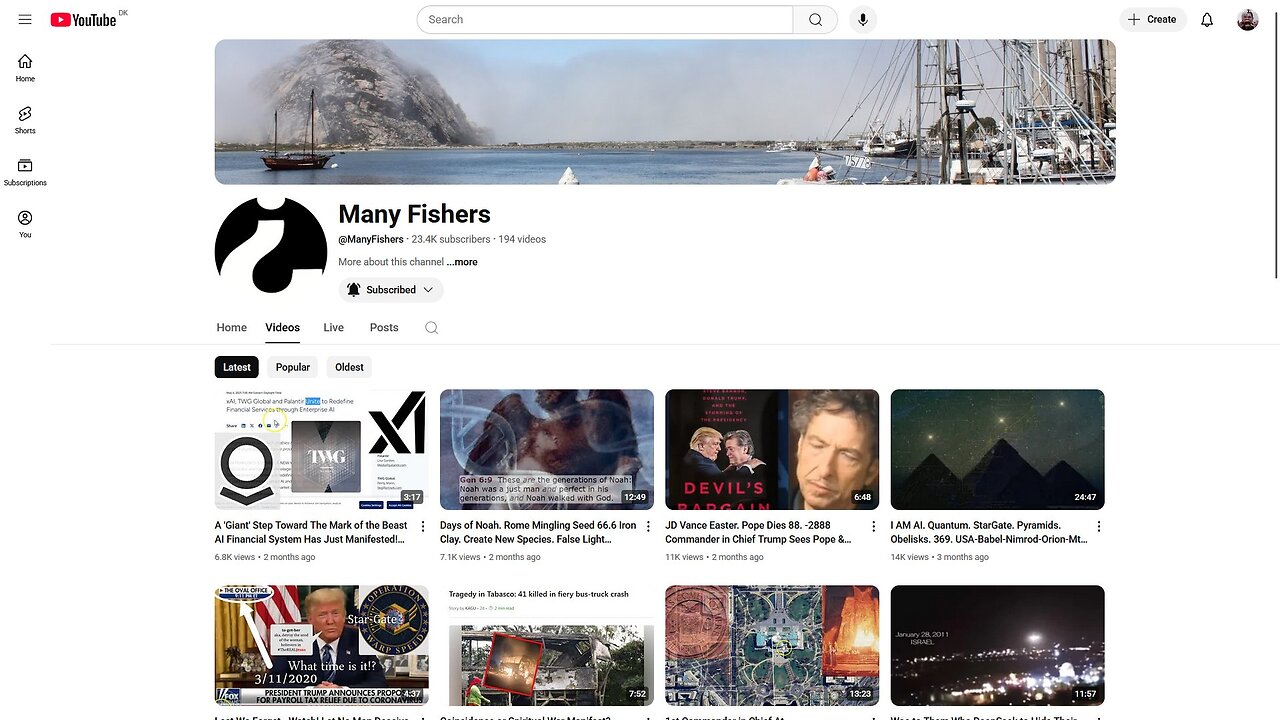The width and height of the screenshot is (1280, 720).
Task: Open 'A Giant Step Toward The Mark' title
Action: [311, 532]
